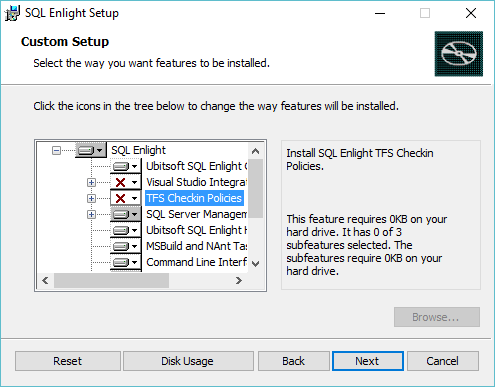Image resolution: width=495 pixels, height=387 pixels.
Task: Open install options icon for SQL Enlight root
Action: (91, 150)
